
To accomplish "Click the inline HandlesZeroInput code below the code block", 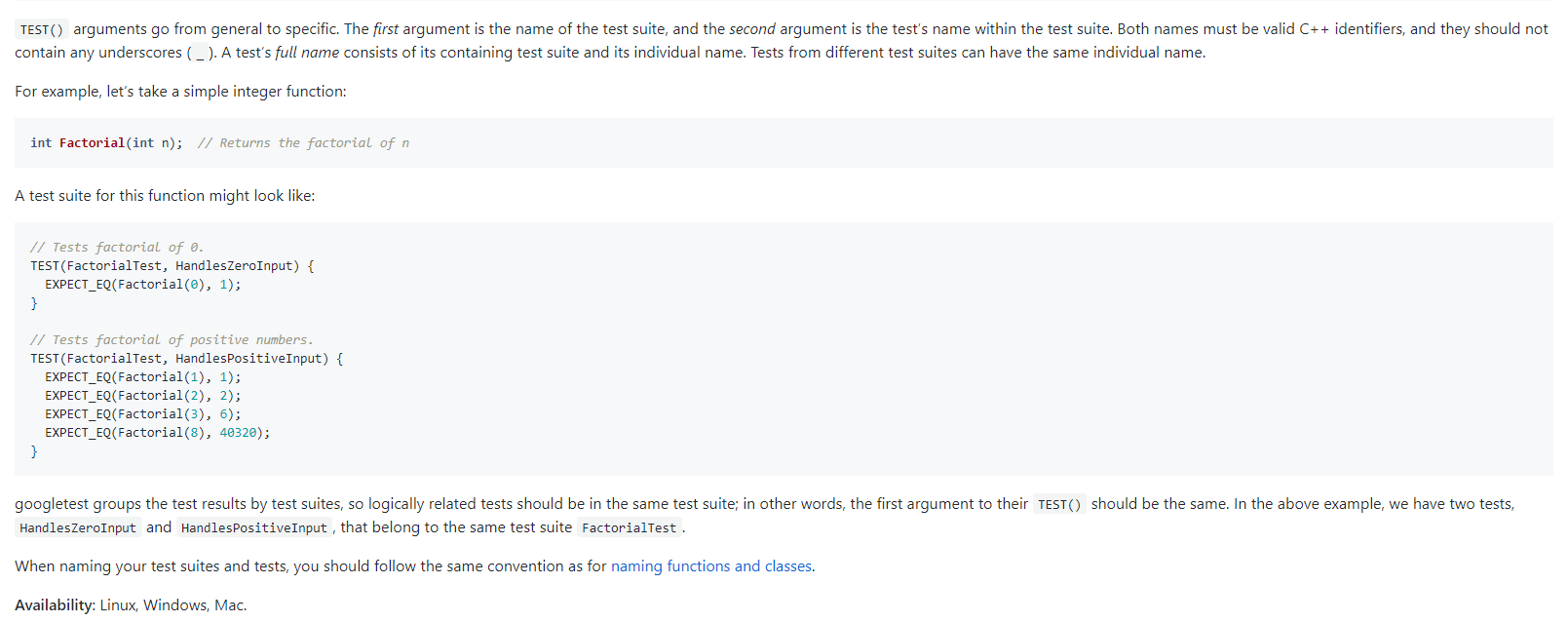I will click(x=78, y=528).
